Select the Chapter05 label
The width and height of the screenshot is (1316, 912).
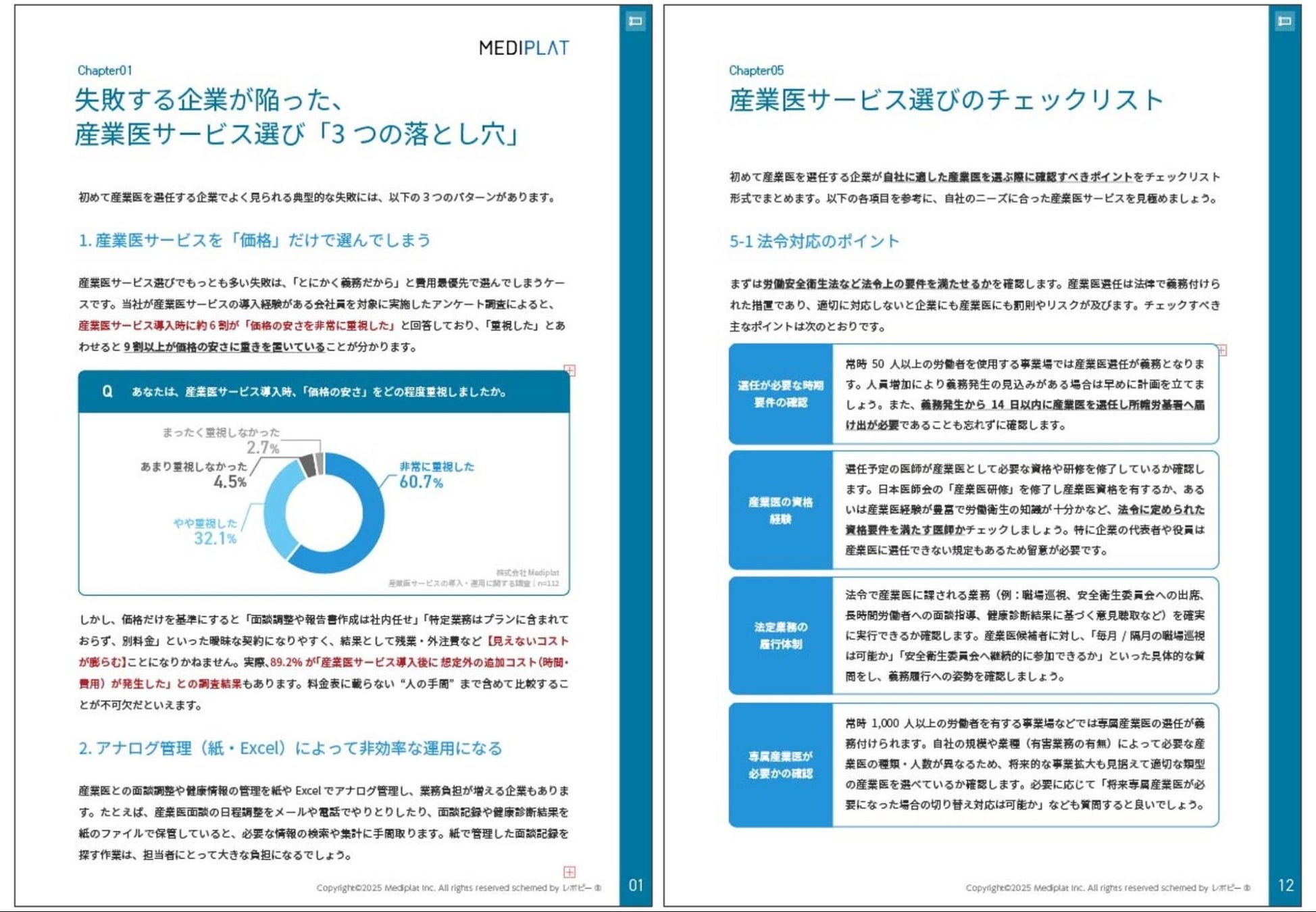tap(756, 70)
